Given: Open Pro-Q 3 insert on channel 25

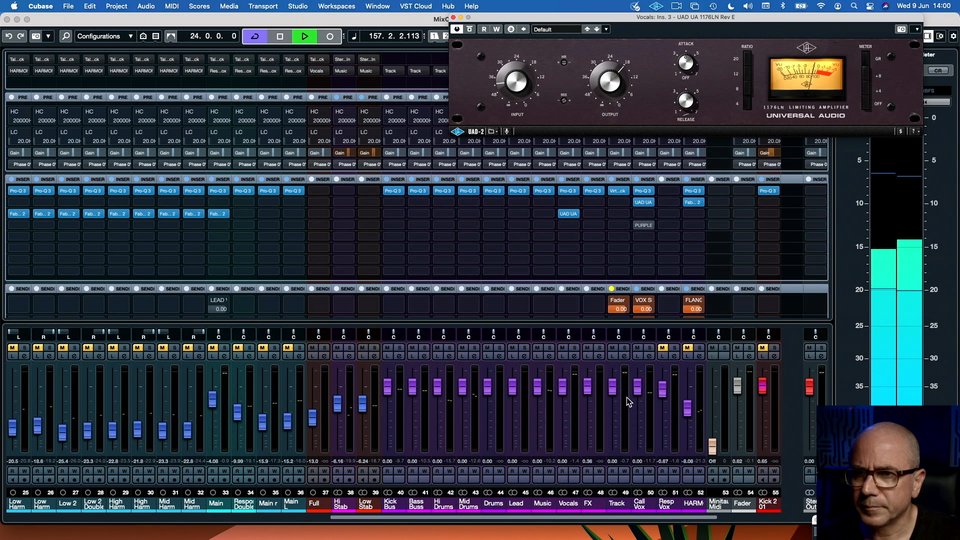Looking at the screenshot, I should click(x=18, y=190).
